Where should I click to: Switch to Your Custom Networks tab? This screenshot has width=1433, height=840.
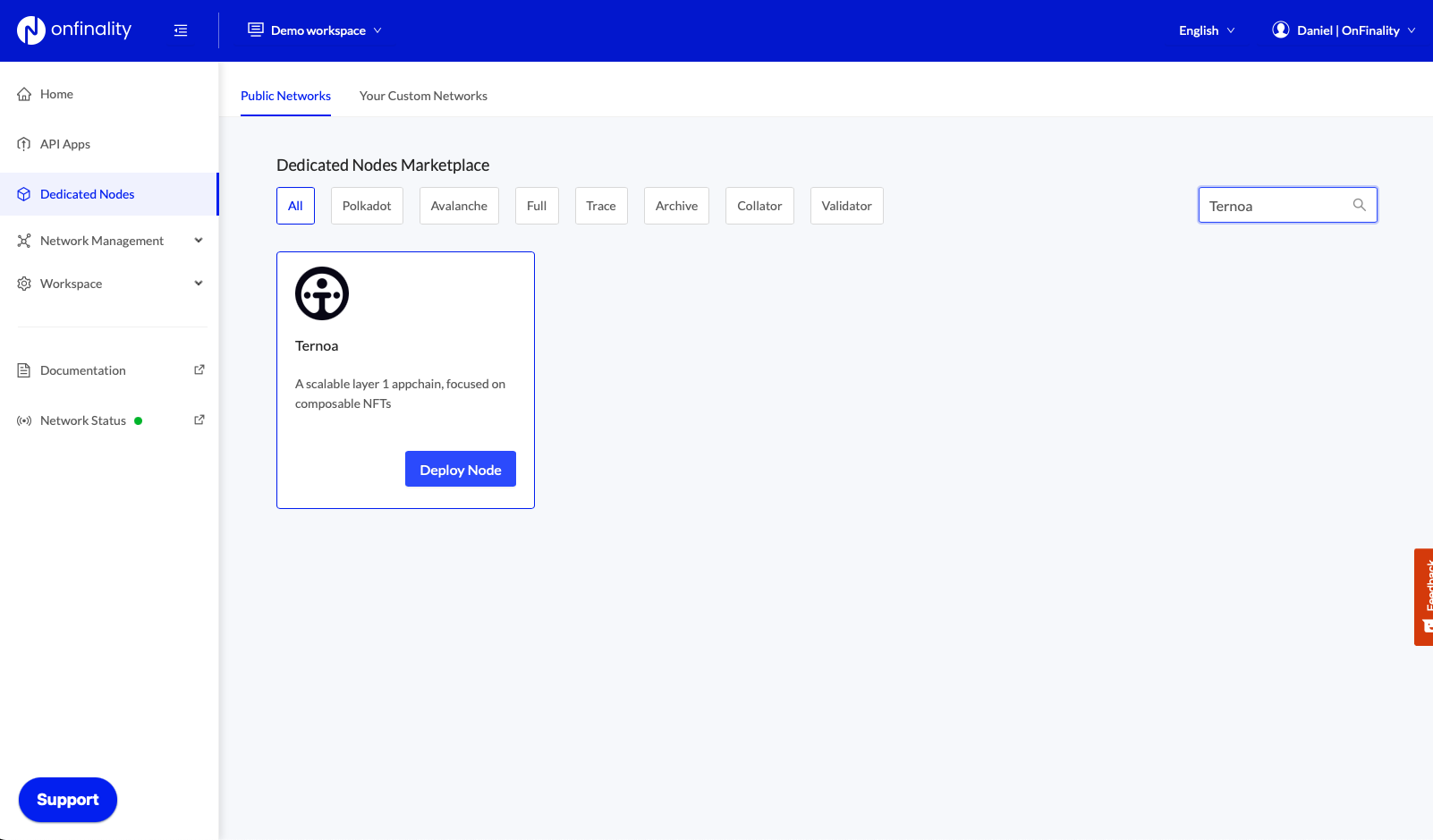click(423, 96)
